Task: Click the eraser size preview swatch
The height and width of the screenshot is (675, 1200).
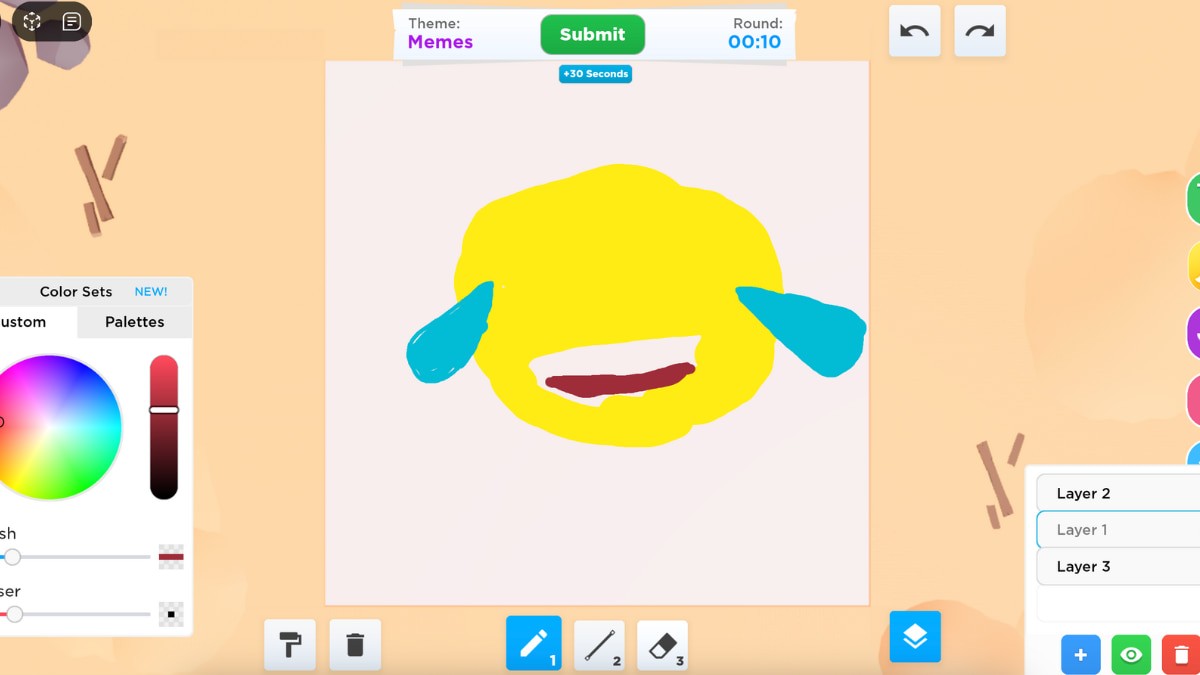Action: click(x=171, y=614)
